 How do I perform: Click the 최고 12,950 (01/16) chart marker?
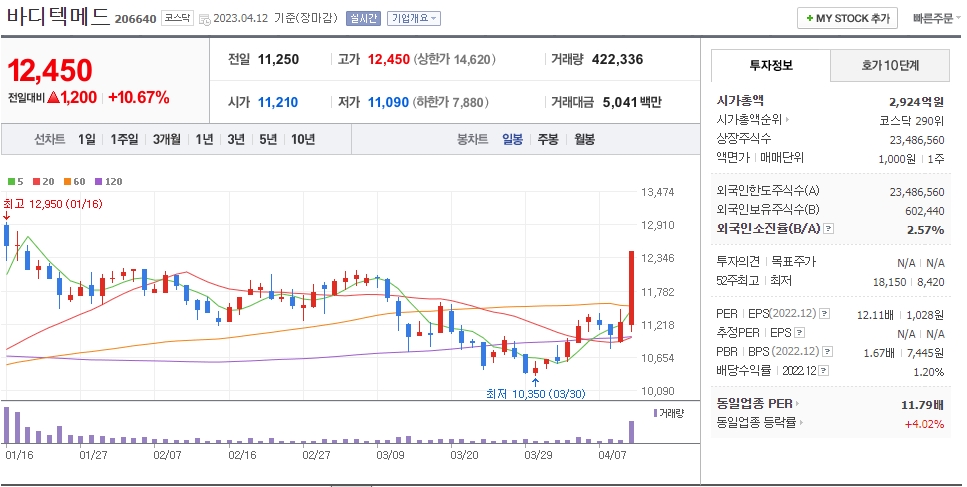53,204
